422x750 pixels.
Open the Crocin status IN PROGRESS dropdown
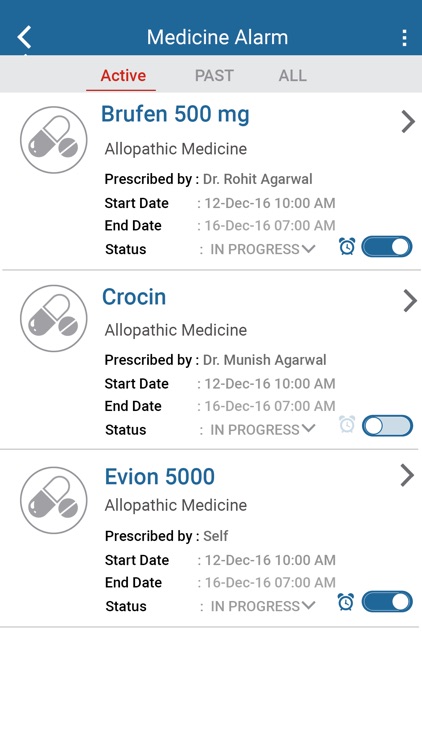(x=263, y=430)
